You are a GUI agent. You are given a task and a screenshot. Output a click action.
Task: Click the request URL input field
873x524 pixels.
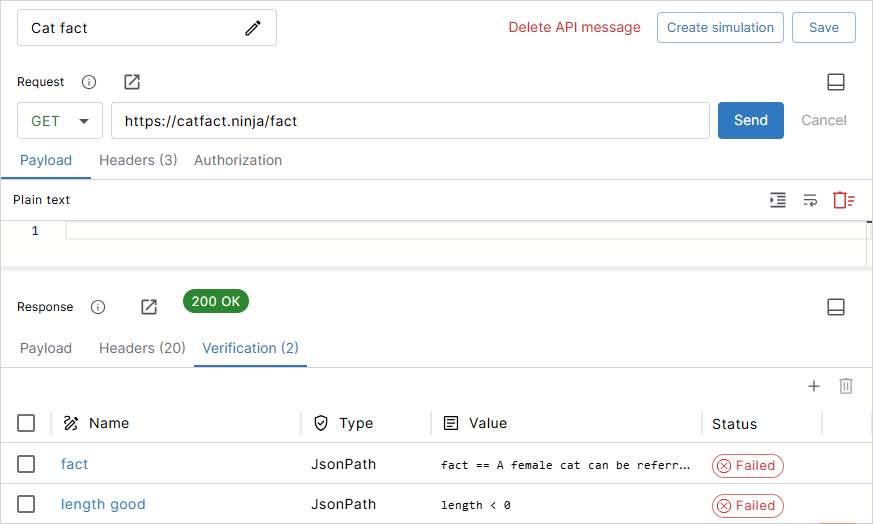(410, 121)
